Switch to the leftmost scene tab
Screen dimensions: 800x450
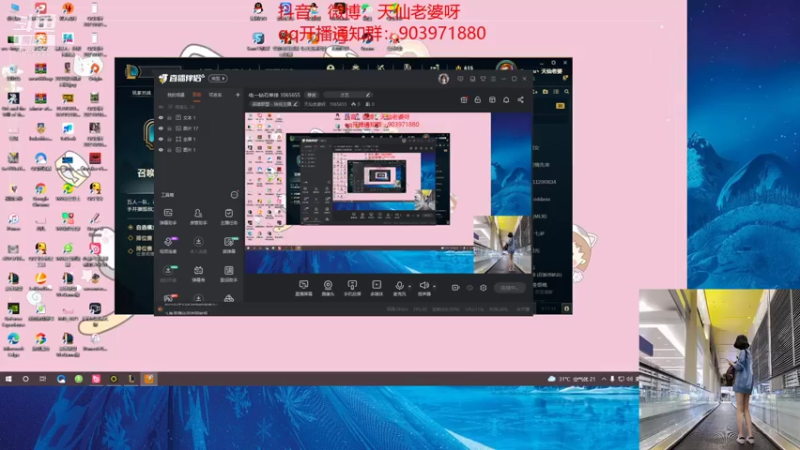[176, 95]
